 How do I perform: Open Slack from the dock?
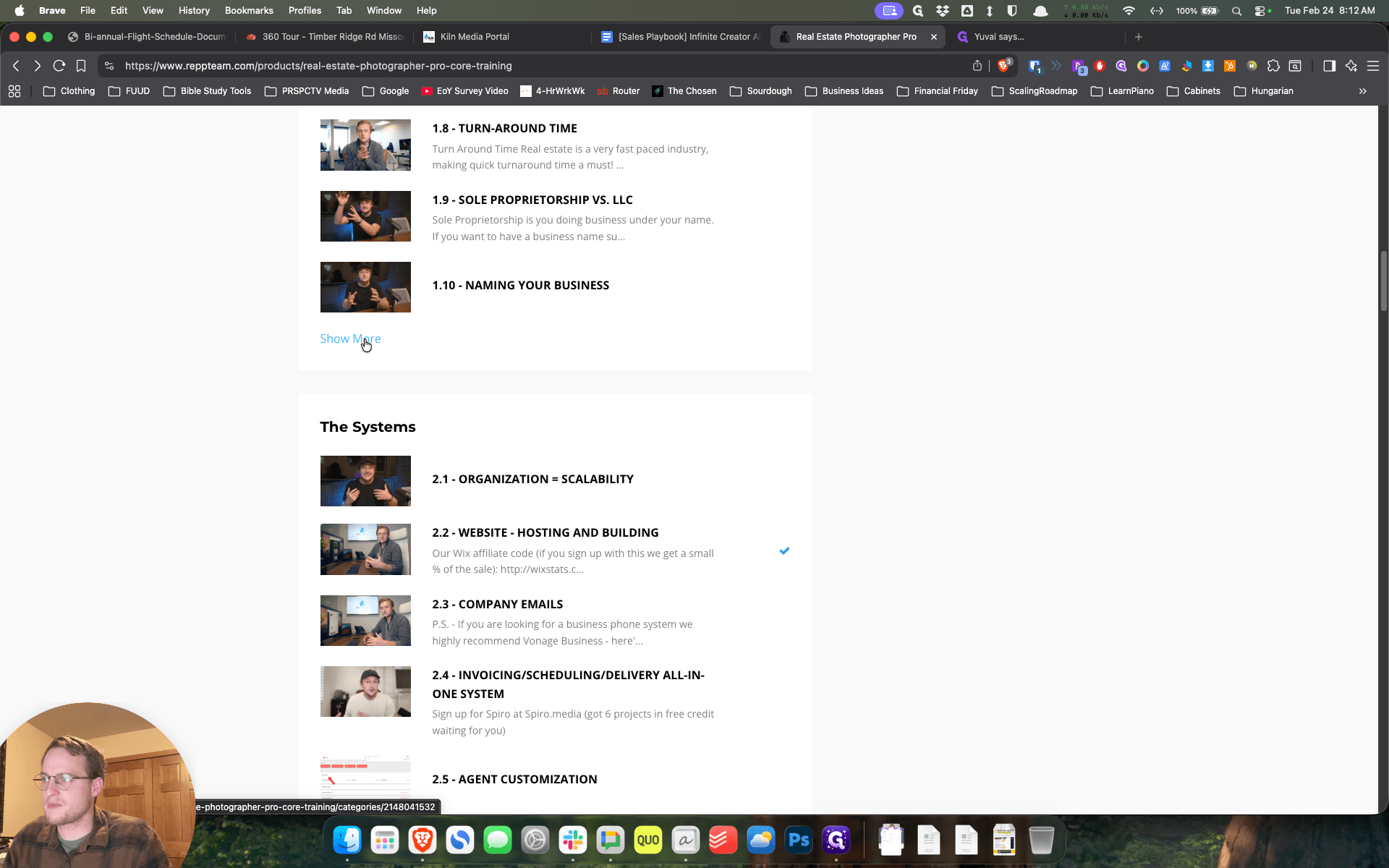[x=572, y=840]
